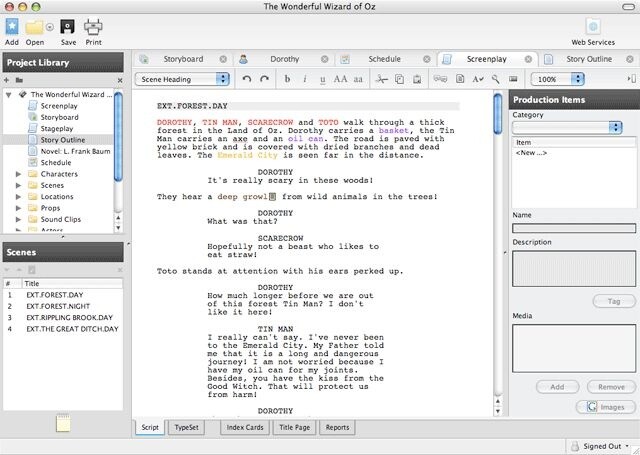Screen dimensions: 640x455
Task: Switch to the Index Cards view tab
Action: [244, 427]
